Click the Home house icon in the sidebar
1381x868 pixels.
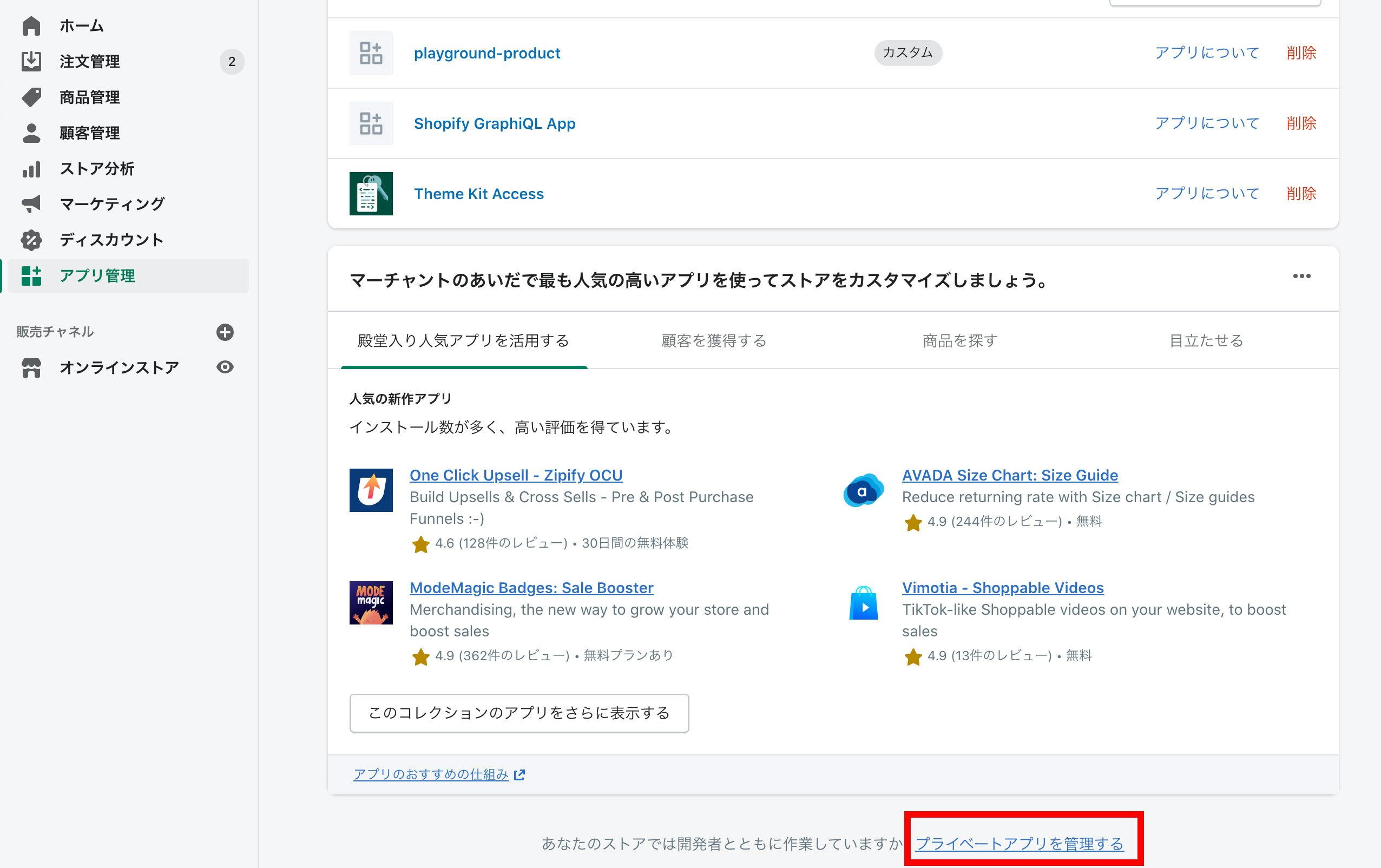(31, 26)
